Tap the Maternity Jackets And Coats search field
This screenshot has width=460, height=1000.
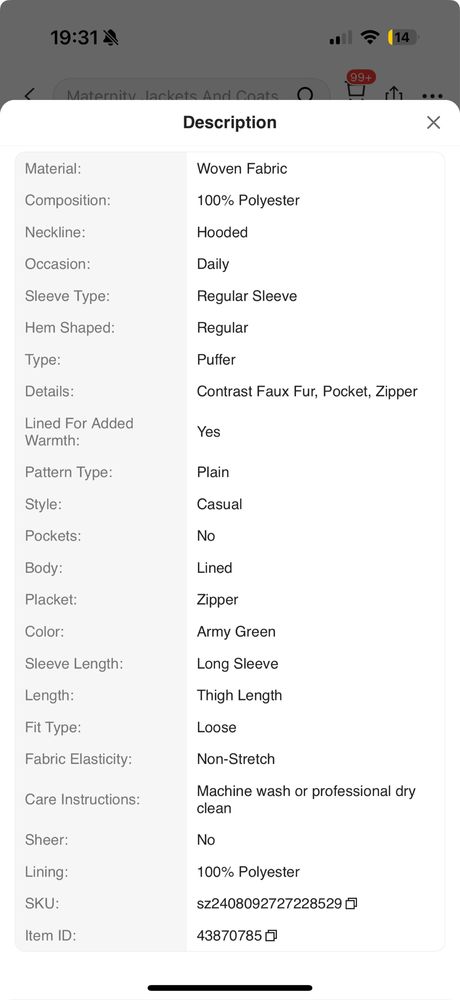(x=191, y=92)
